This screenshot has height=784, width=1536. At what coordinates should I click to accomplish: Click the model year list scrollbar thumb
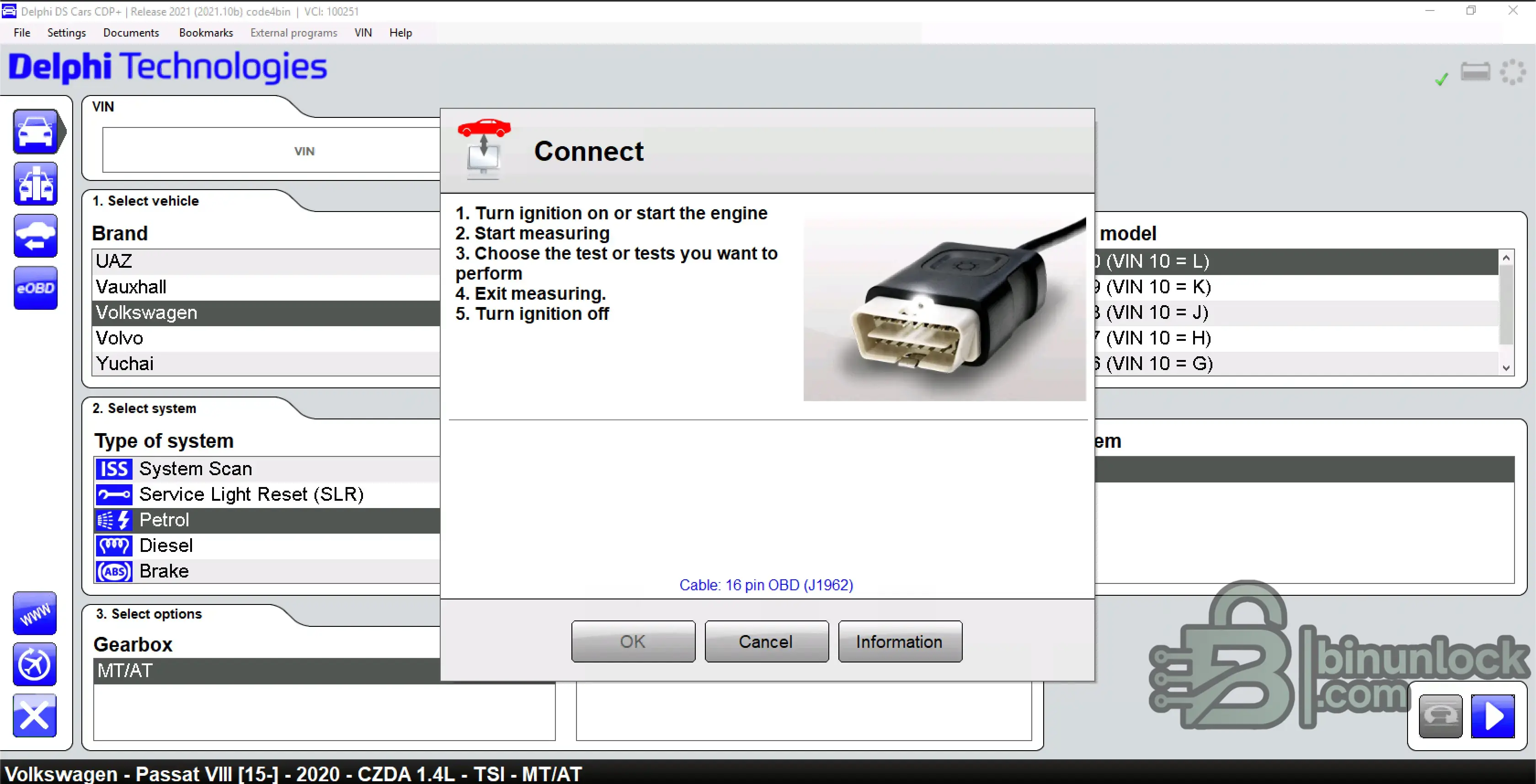click(x=1506, y=305)
